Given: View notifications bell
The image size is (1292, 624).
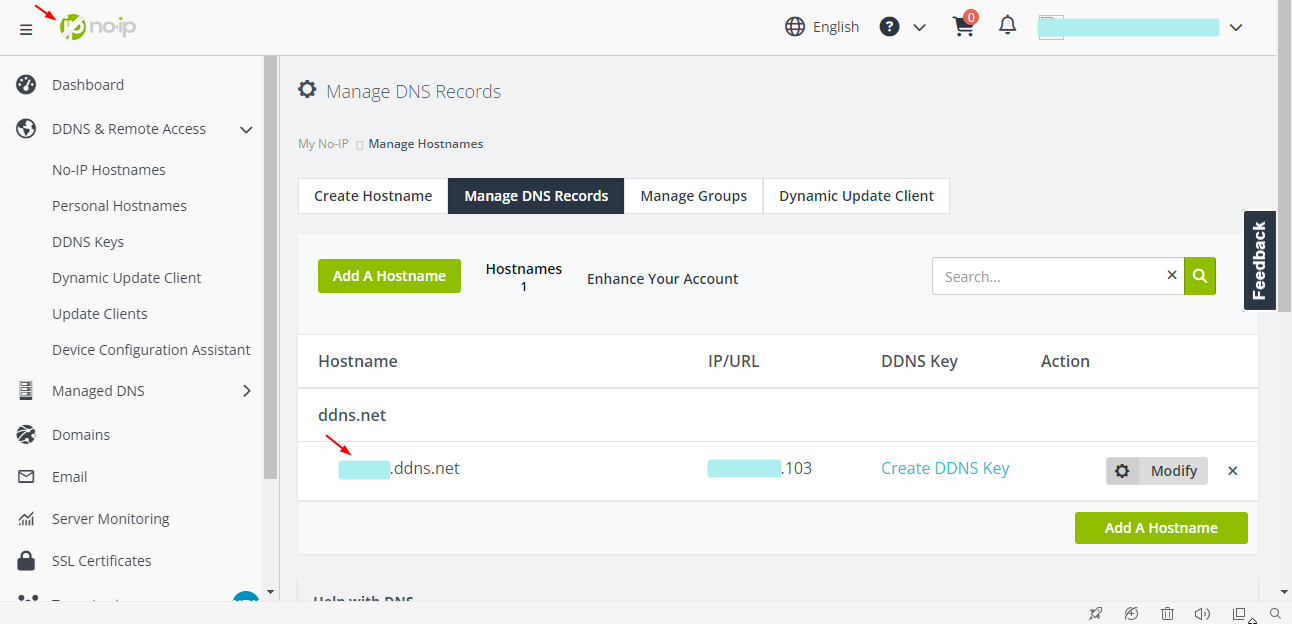Looking at the screenshot, I should pos(1008,26).
